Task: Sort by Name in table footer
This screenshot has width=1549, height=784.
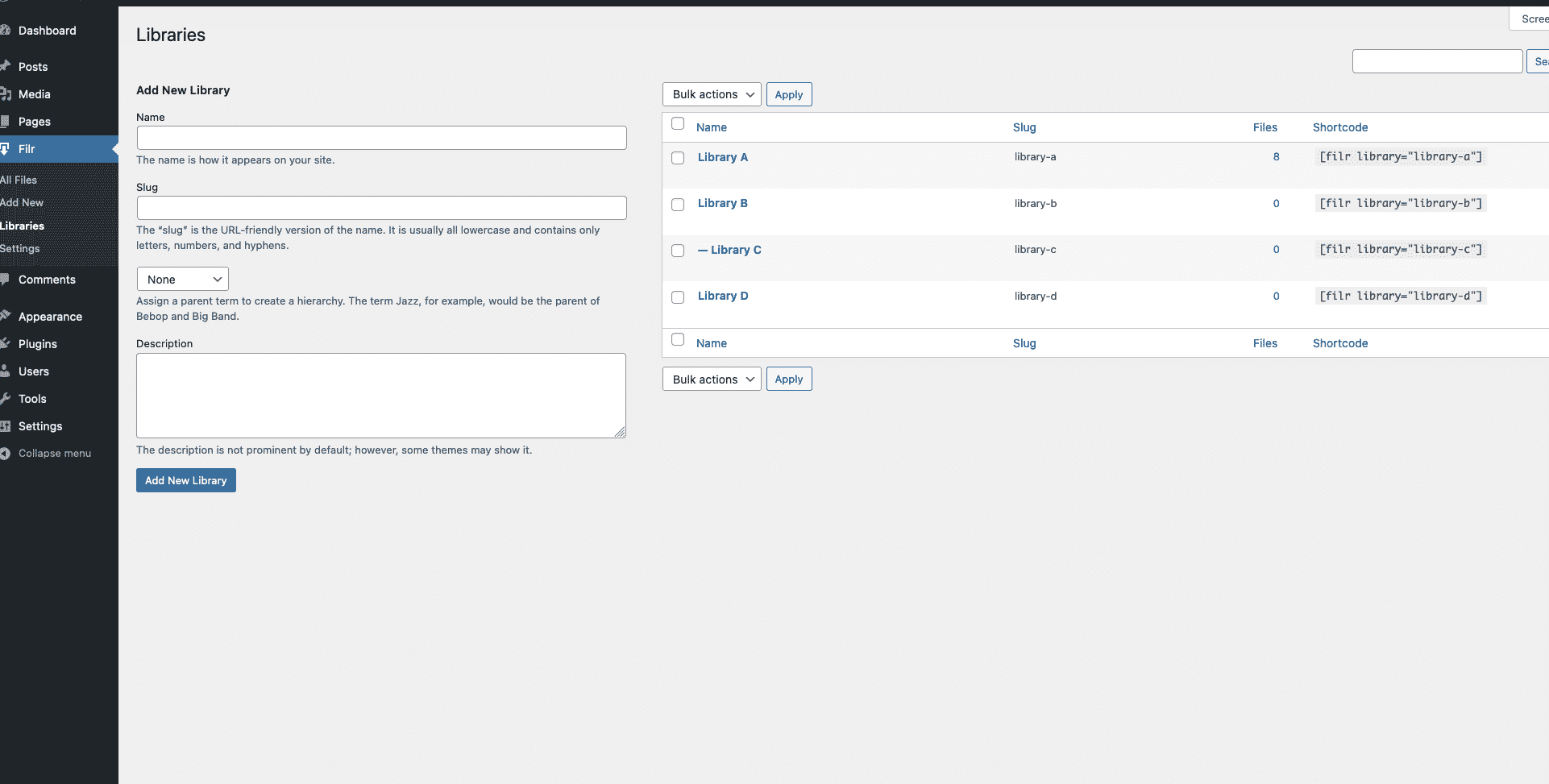Action: coord(712,343)
